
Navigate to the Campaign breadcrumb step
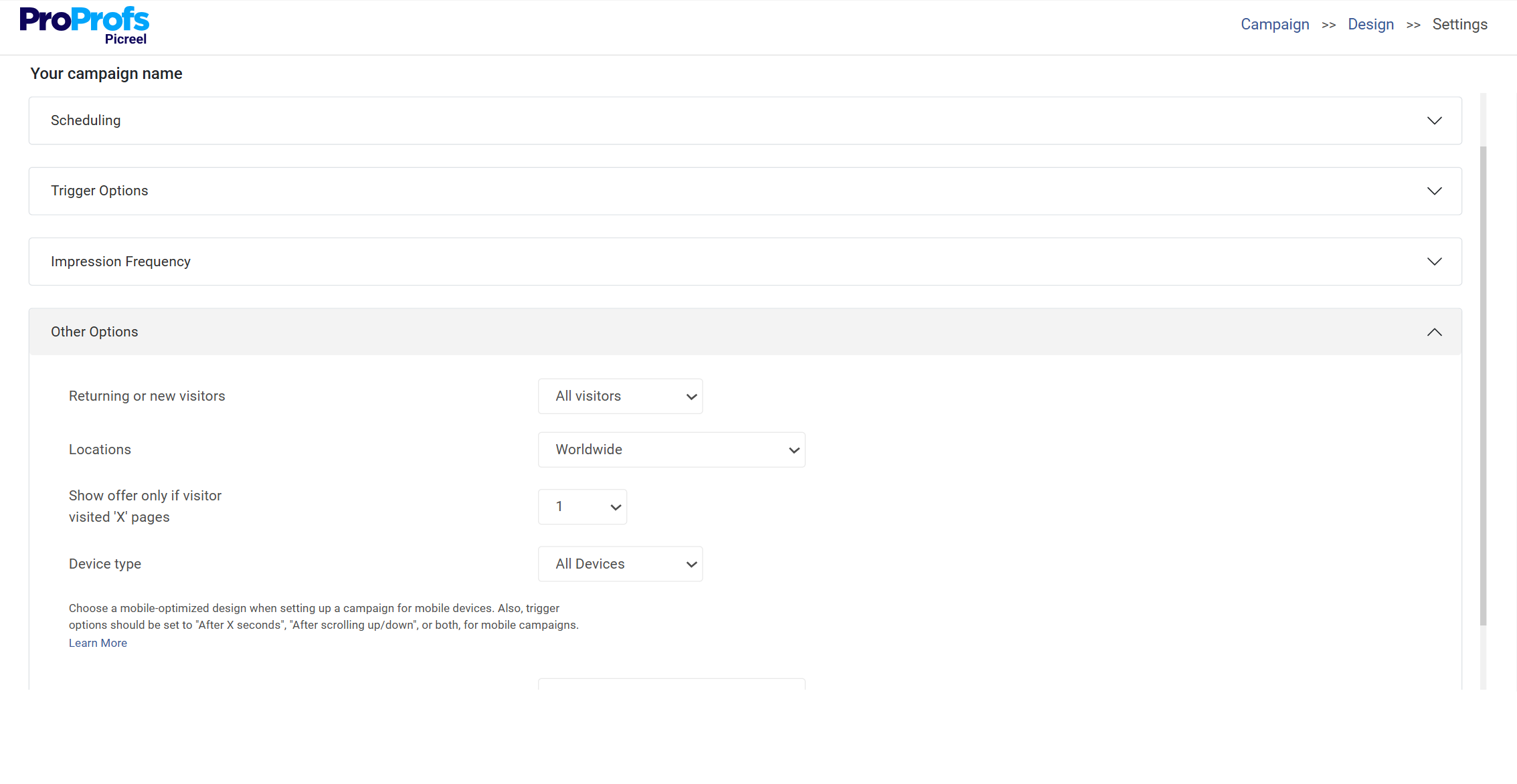(x=1274, y=24)
